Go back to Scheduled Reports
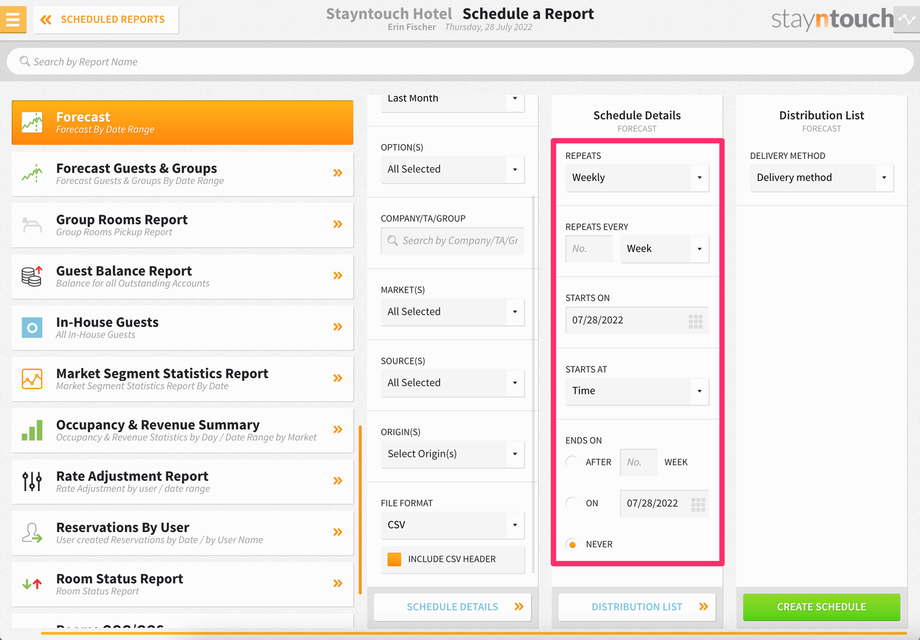Viewport: 920px width, 640px height. point(106,19)
